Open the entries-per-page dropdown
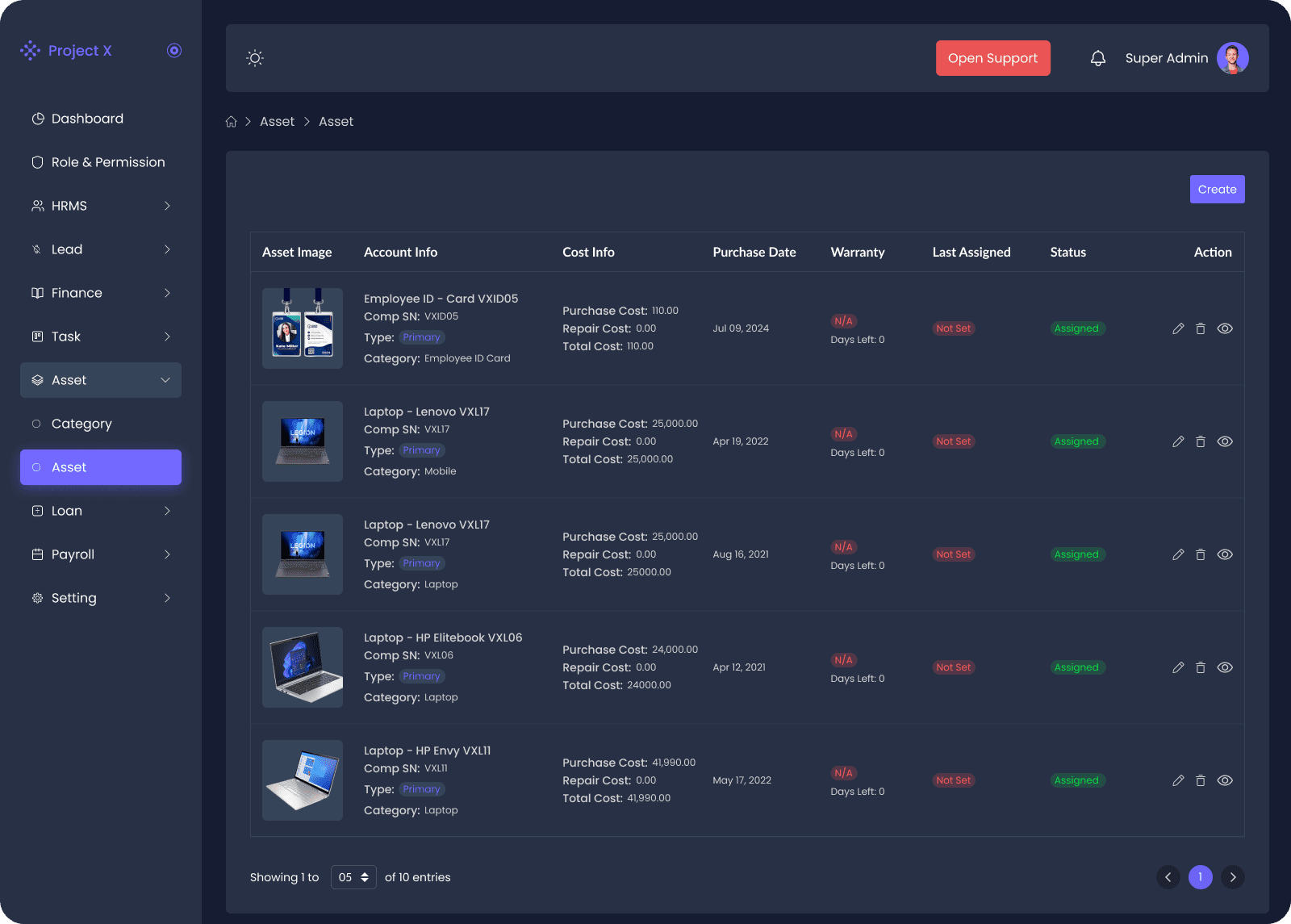1291x924 pixels. pos(353,877)
